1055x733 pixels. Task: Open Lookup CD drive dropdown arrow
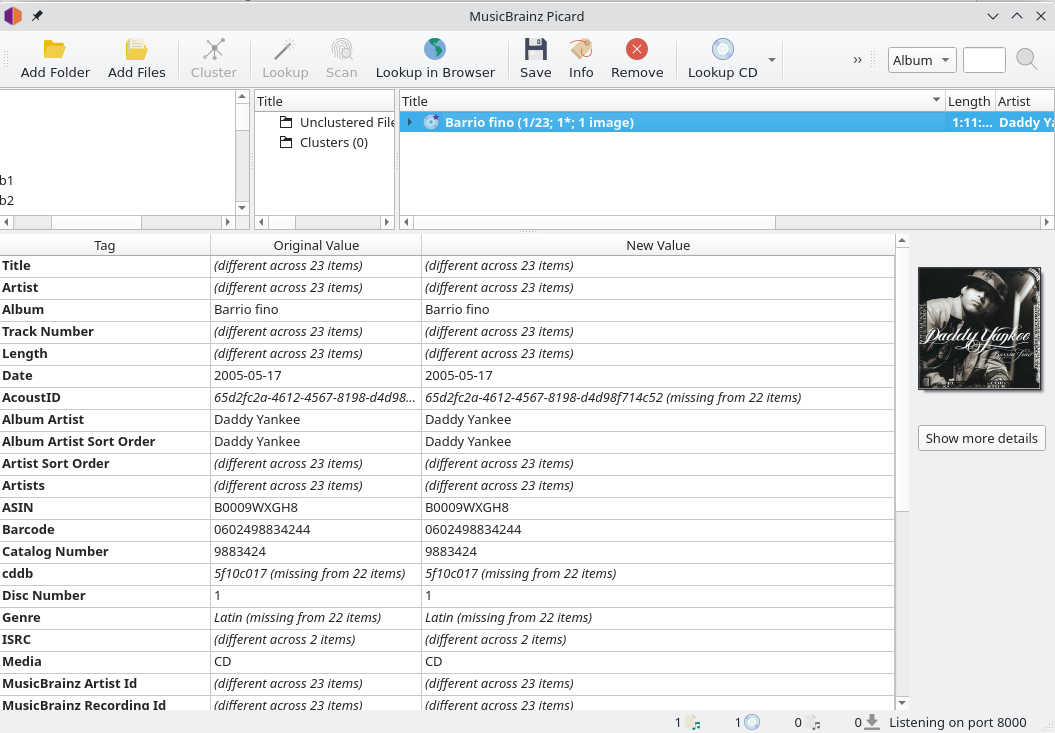tap(771, 60)
